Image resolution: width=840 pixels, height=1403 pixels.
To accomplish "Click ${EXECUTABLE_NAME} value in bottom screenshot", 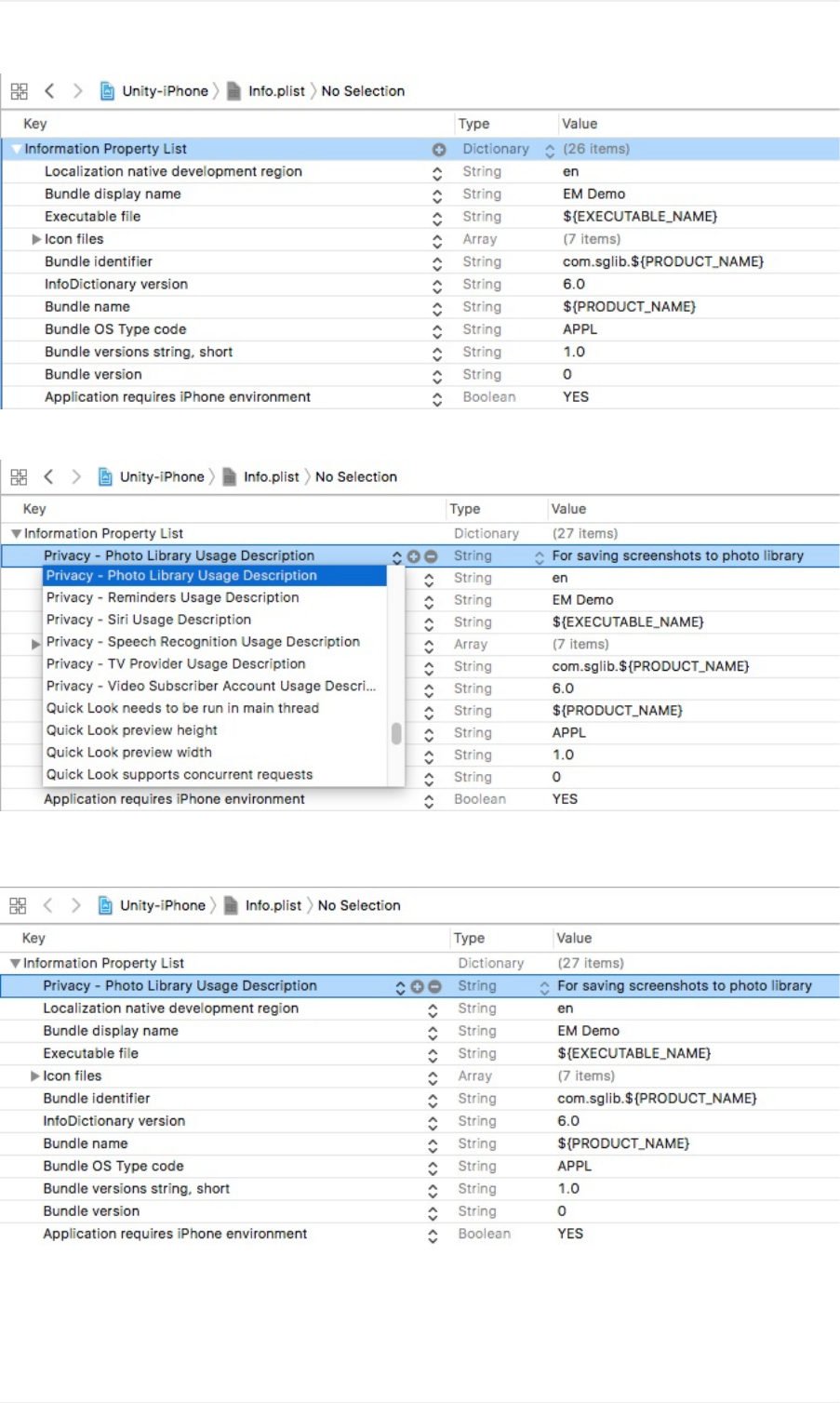I will click(x=634, y=1054).
